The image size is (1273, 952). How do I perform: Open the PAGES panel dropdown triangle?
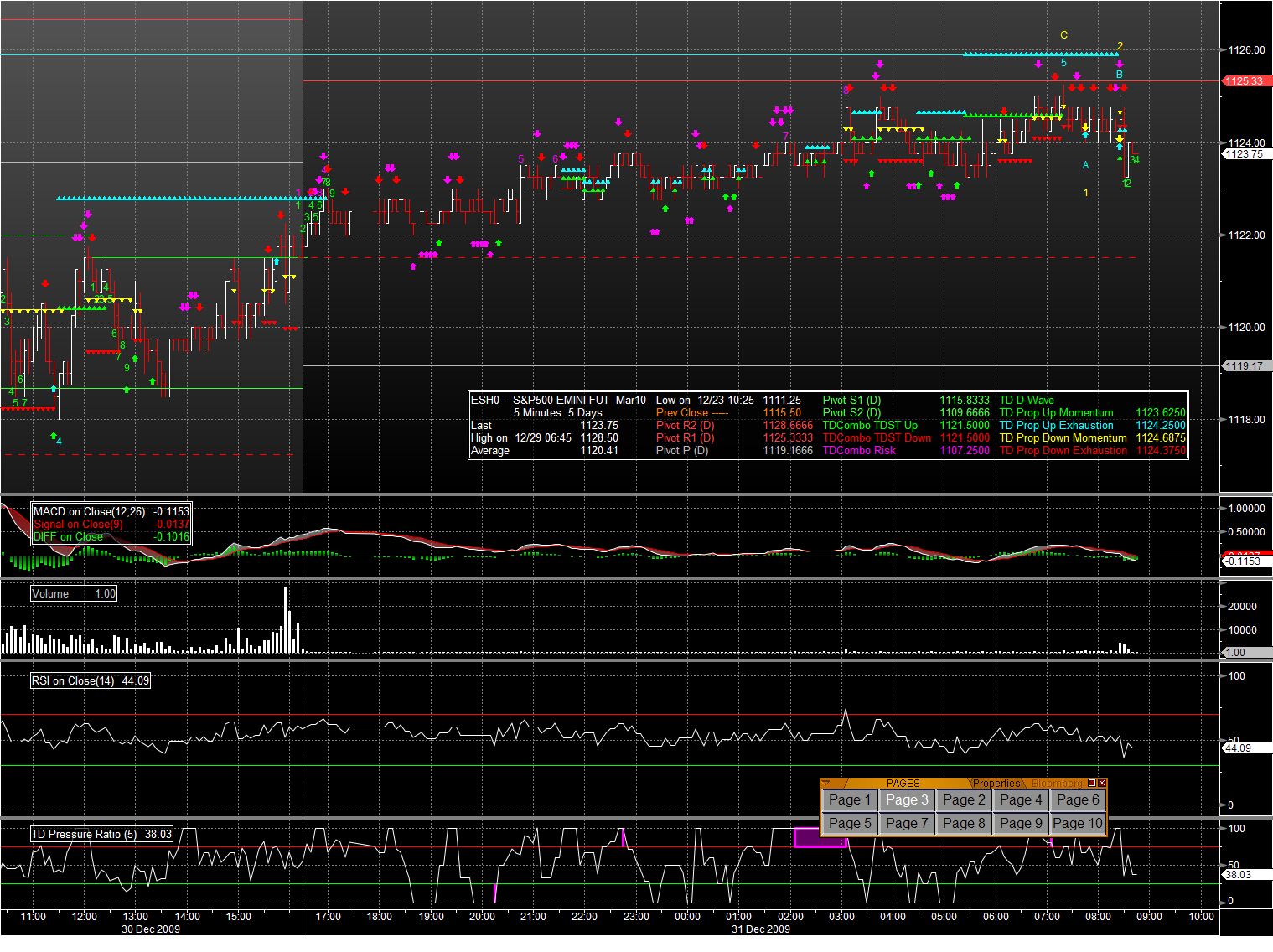(x=826, y=783)
